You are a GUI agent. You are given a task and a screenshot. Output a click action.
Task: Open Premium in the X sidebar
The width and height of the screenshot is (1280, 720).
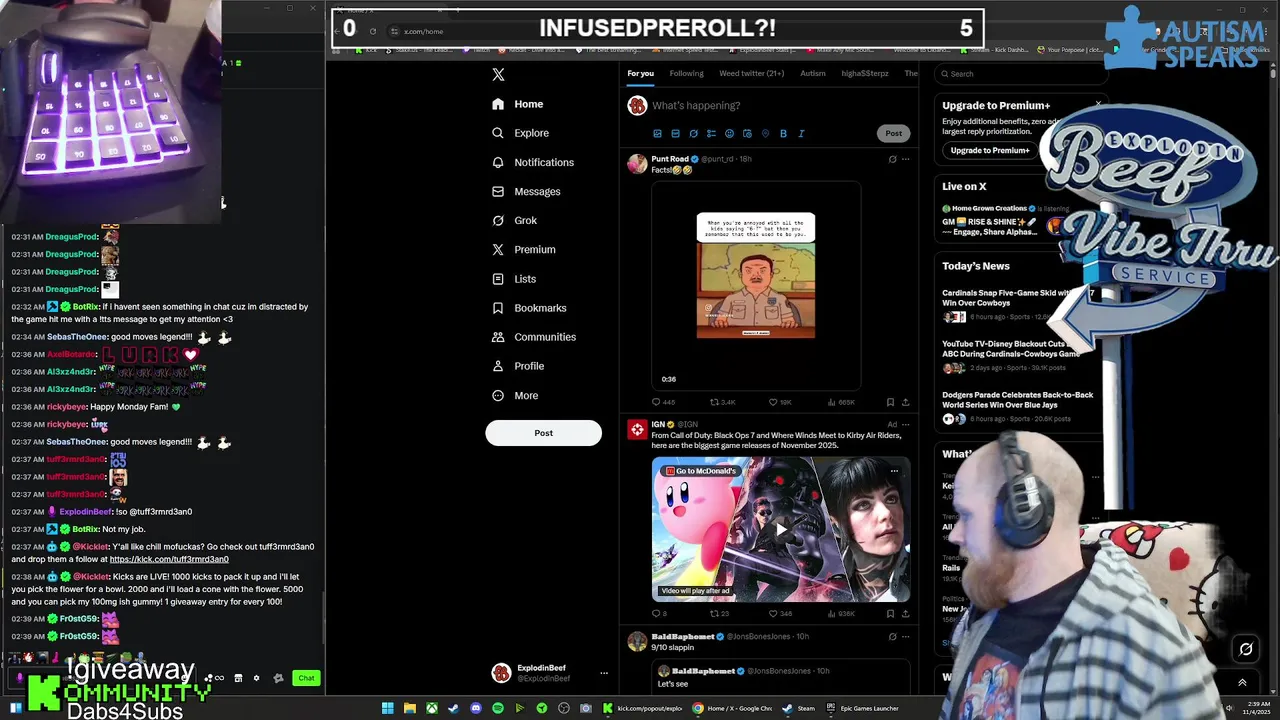523,249
